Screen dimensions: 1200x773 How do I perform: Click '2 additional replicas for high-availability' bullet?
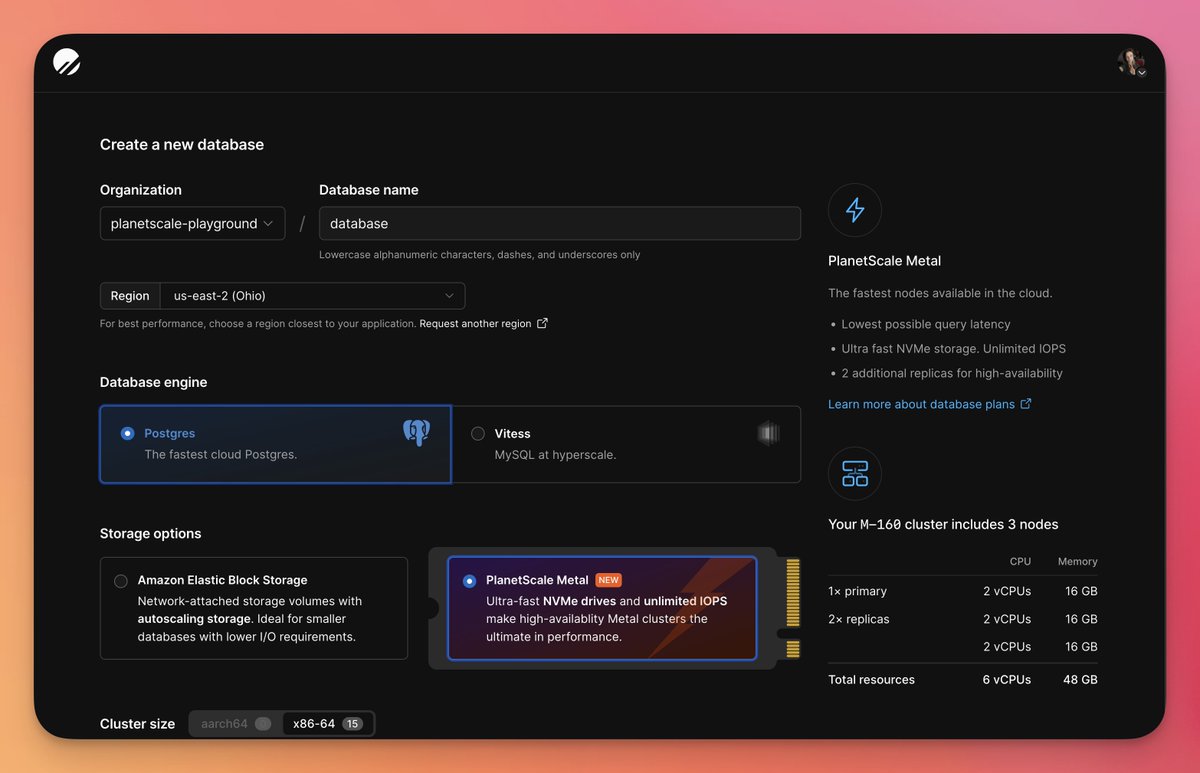[952, 373]
